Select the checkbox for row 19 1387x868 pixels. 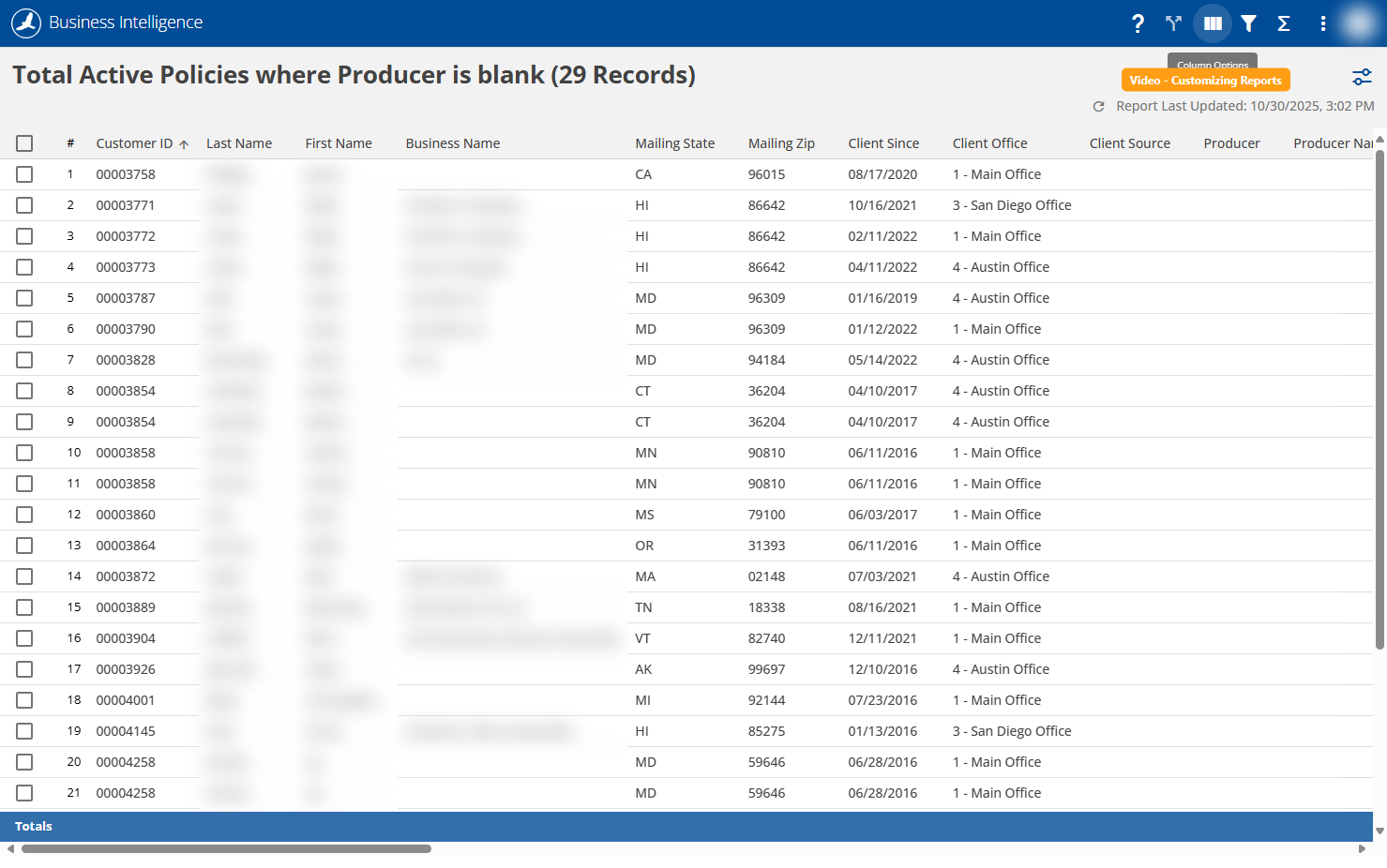[24, 731]
